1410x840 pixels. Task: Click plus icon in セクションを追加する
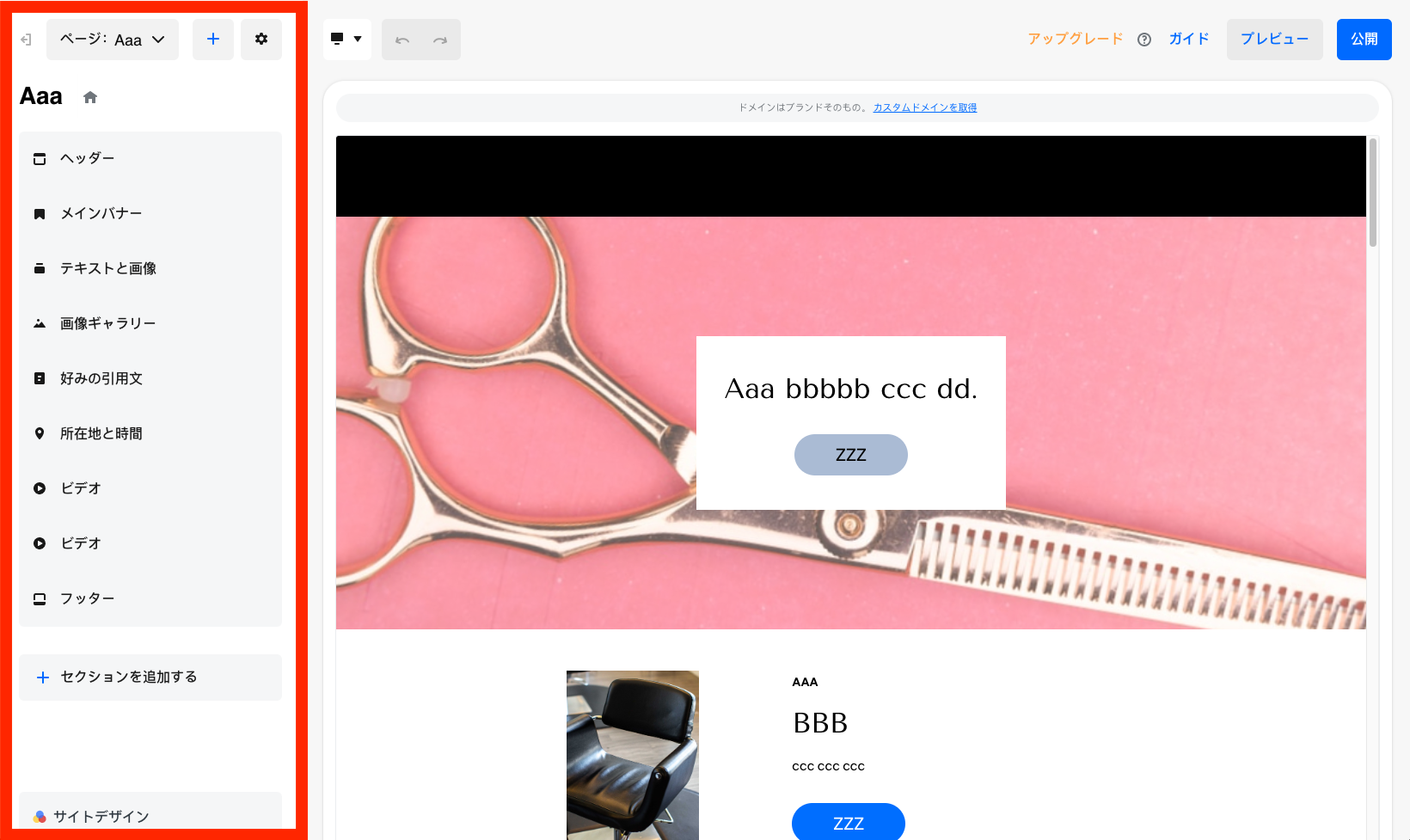pos(43,678)
